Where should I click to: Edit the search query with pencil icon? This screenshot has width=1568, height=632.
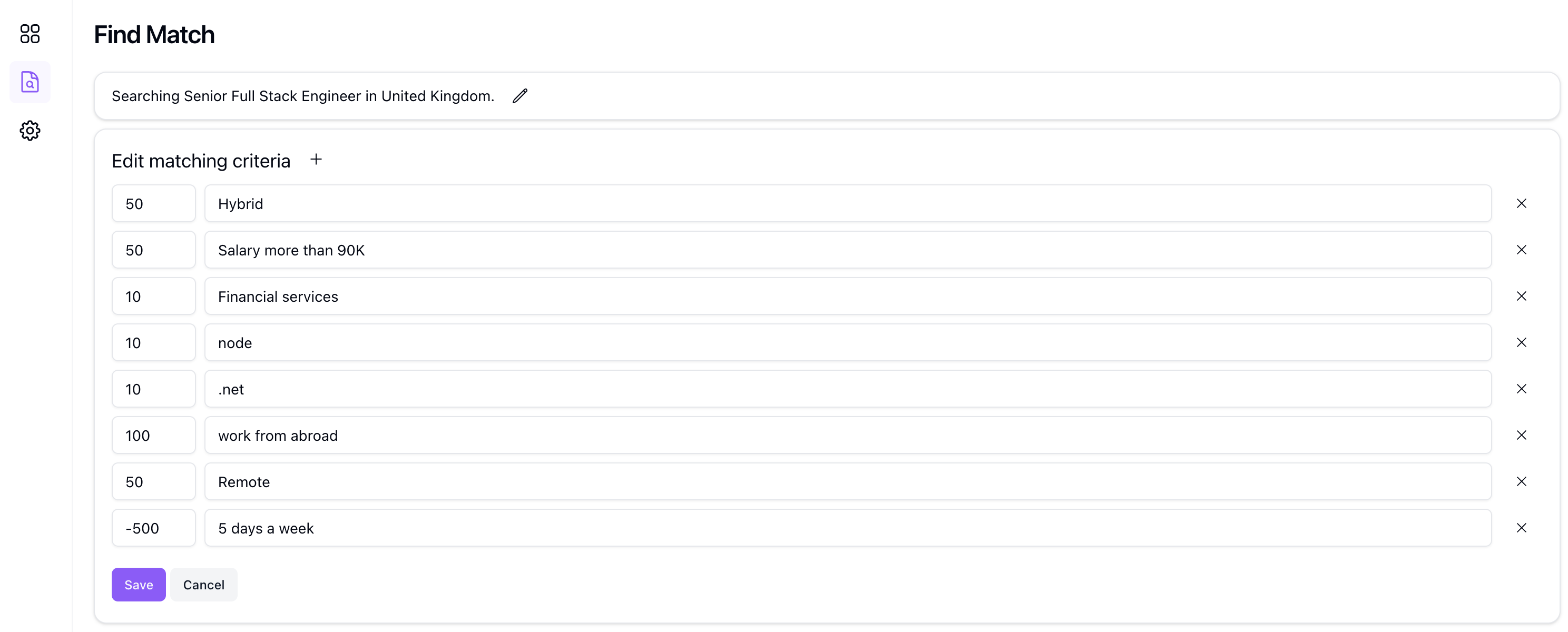click(520, 96)
